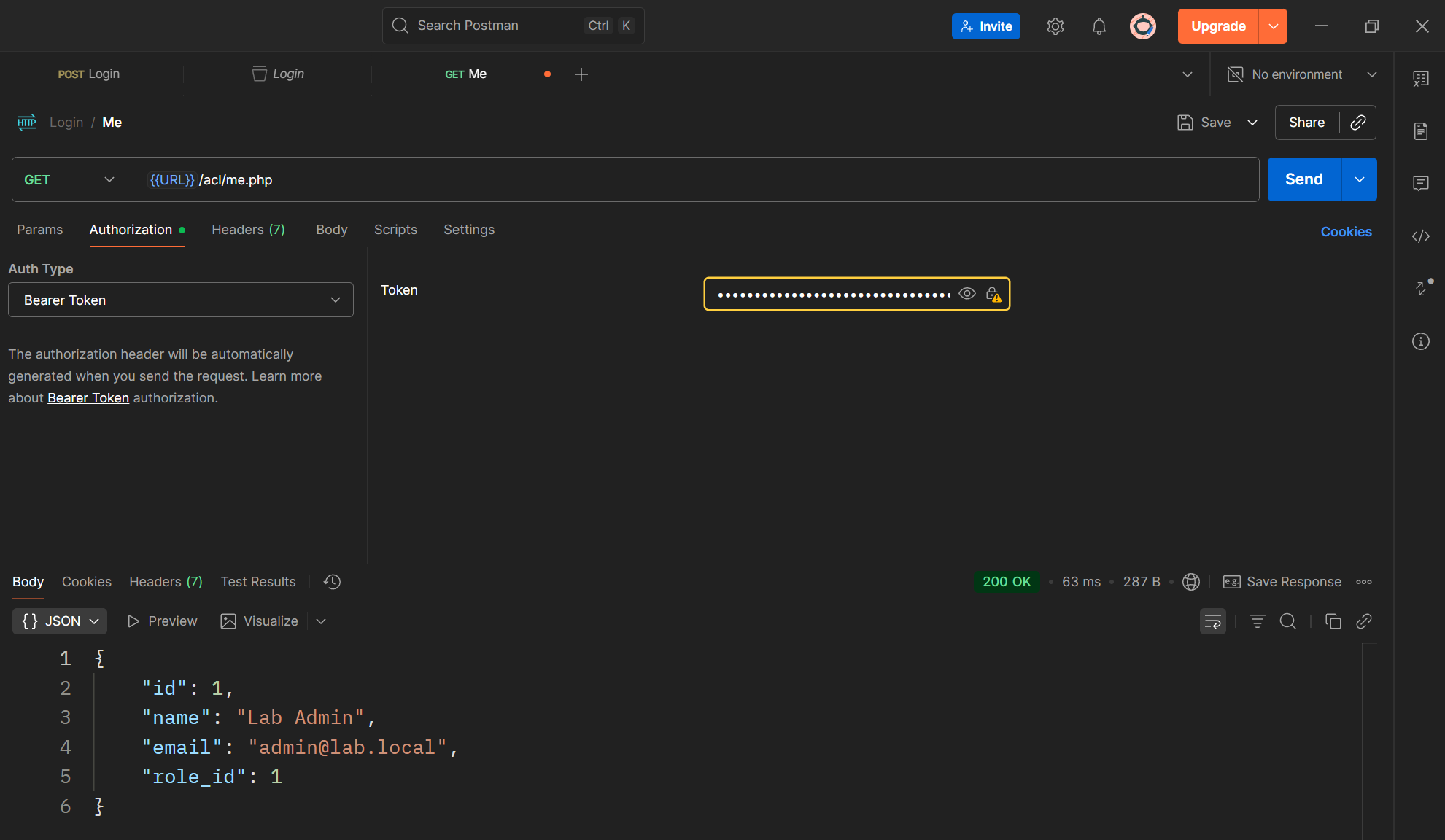The width and height of the screenshot is (1445, 840).
Task: Expand the Bearer Token auth type dropdown
Action: click(180, 300)
